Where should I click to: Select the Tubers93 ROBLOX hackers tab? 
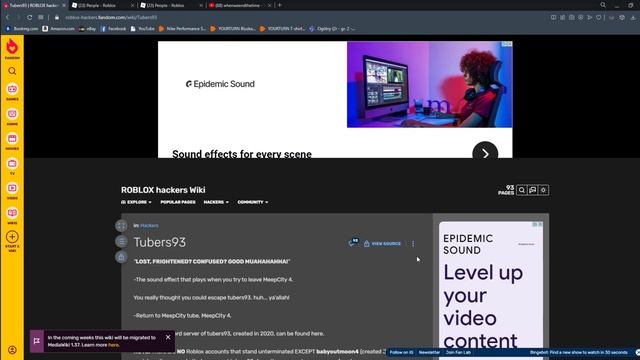pyautogui.click(x=34, y=5)
